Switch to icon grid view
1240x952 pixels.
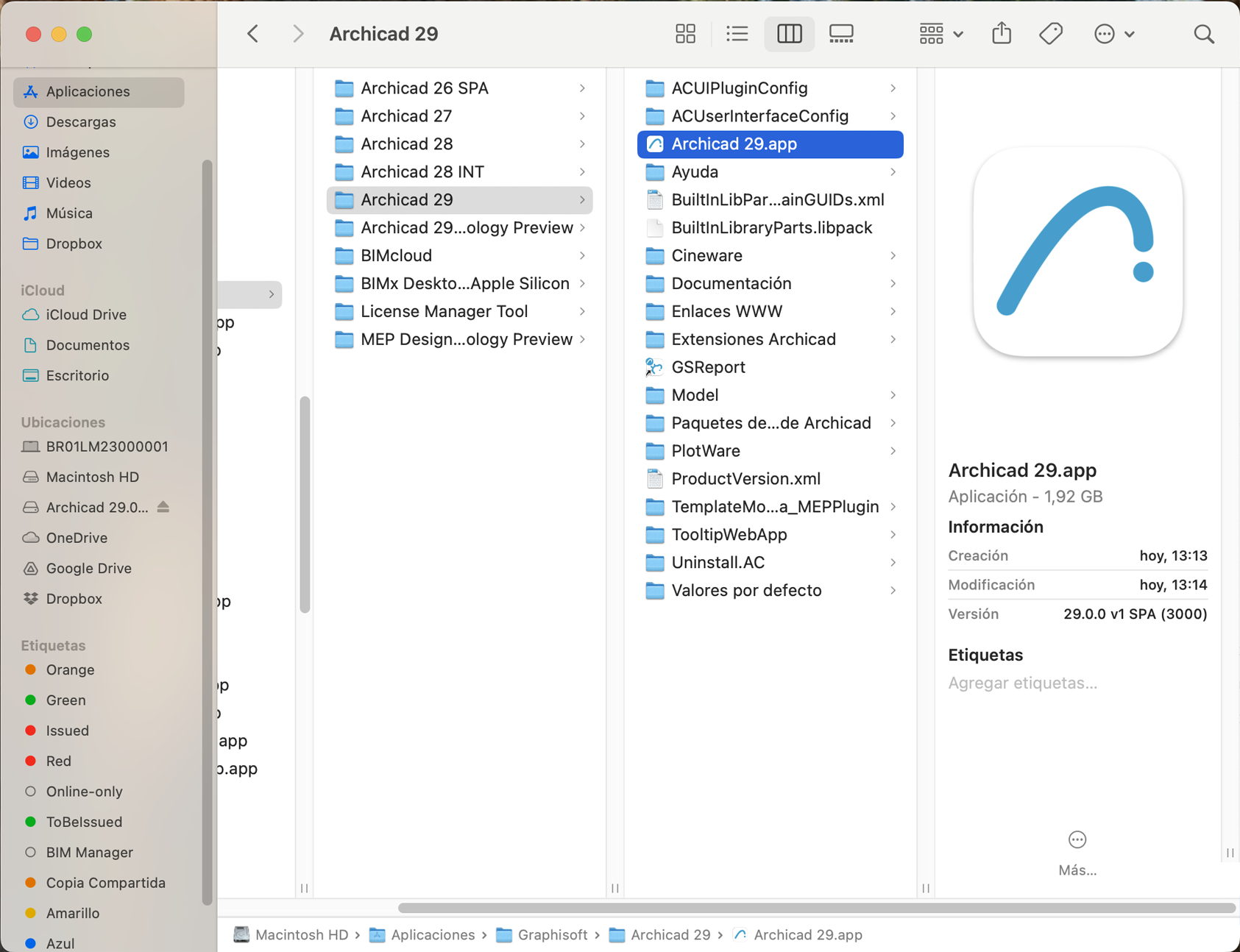click(x=685, y=34)
